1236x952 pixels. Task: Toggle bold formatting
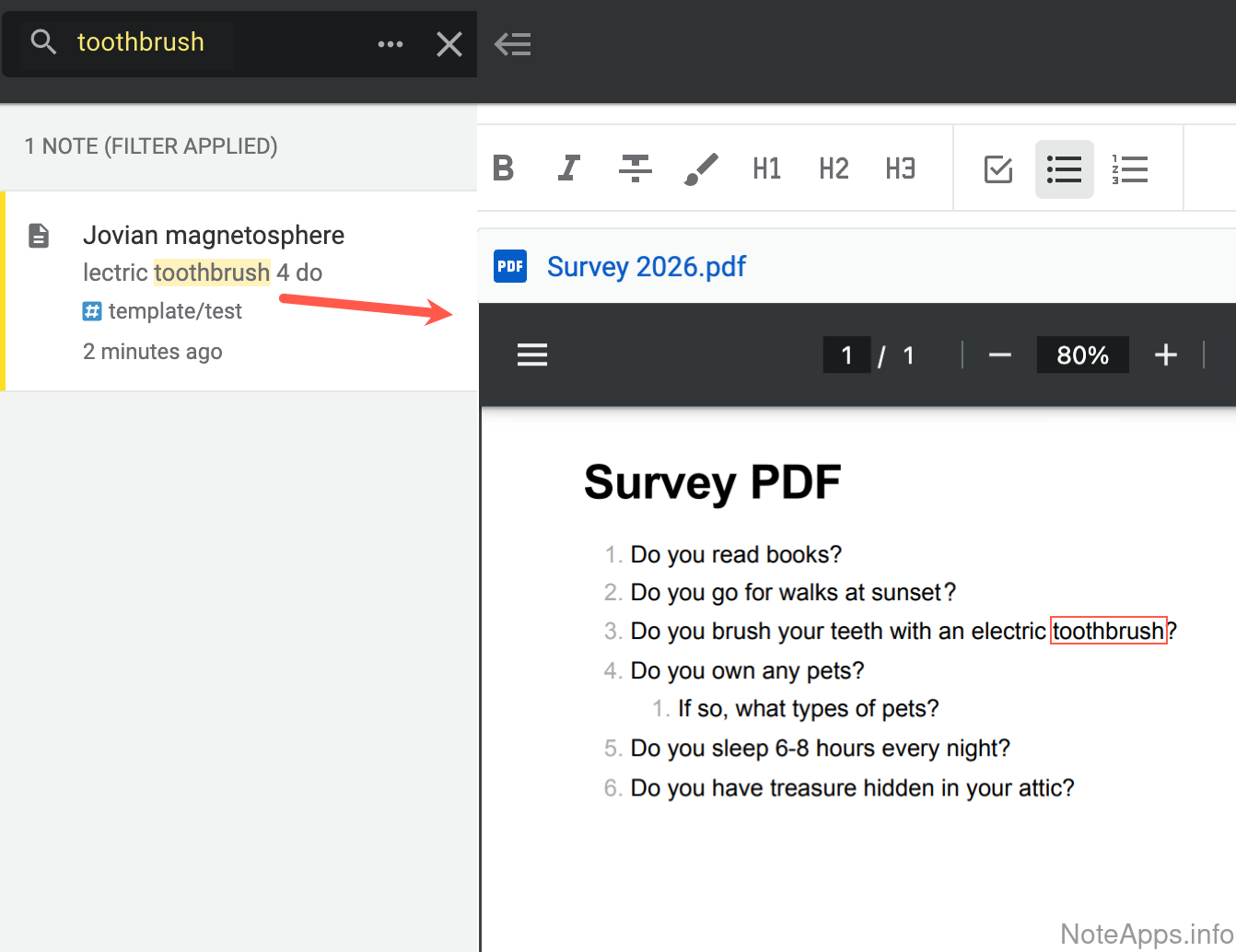pyautogui.click(x=504, y=168)
